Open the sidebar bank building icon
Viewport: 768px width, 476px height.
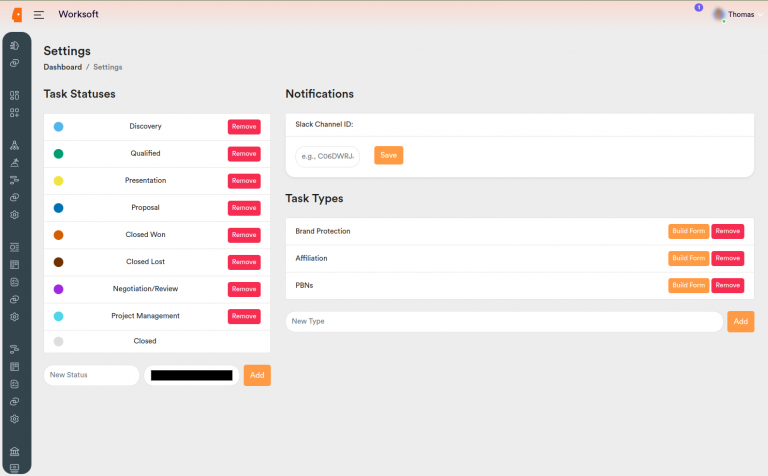click(15, 452)
